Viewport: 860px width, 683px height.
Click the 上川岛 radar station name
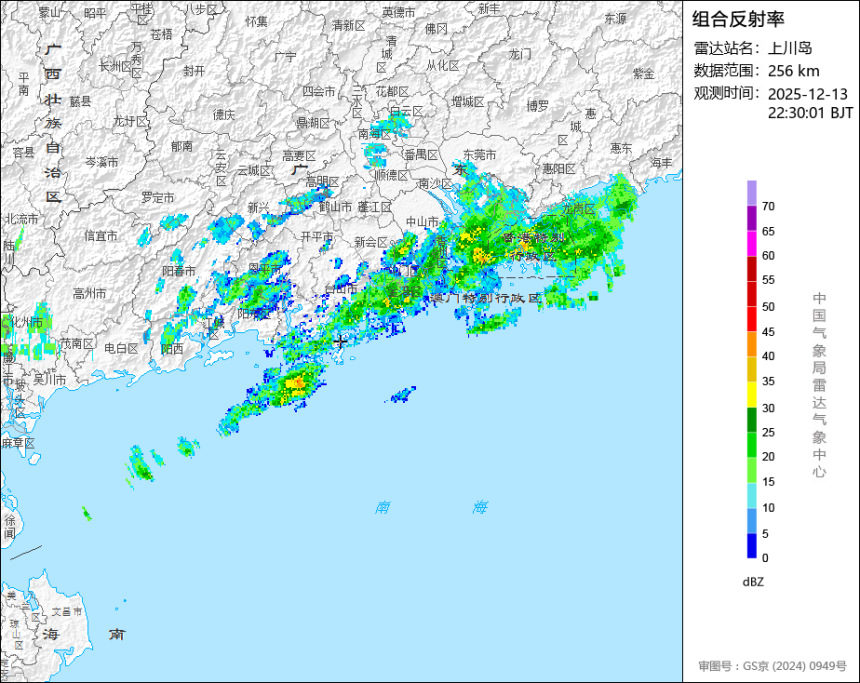790,48
